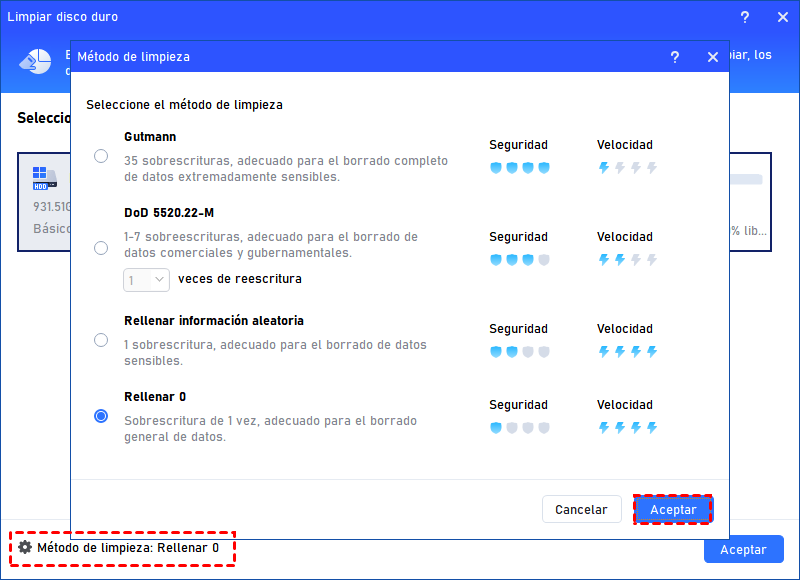800x580 pixels.
Task: Click the gear icon beside Método de limpieza
Action: pyautogui.click(x=25, y=548)
